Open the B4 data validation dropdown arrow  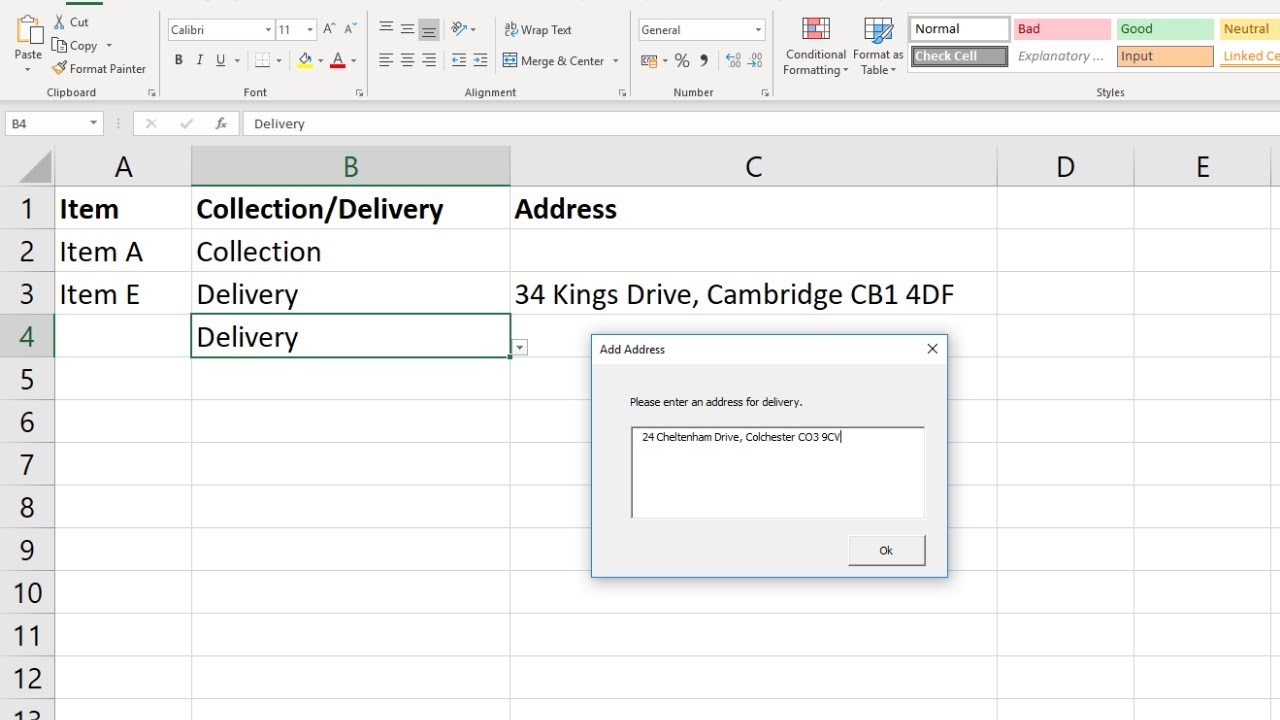coord(520,347)
